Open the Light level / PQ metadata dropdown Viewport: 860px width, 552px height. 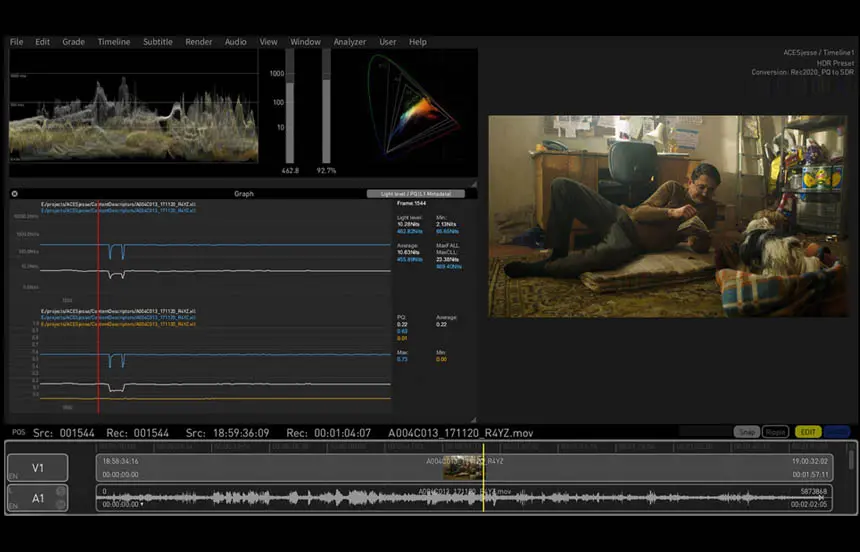tap(416, 194)
